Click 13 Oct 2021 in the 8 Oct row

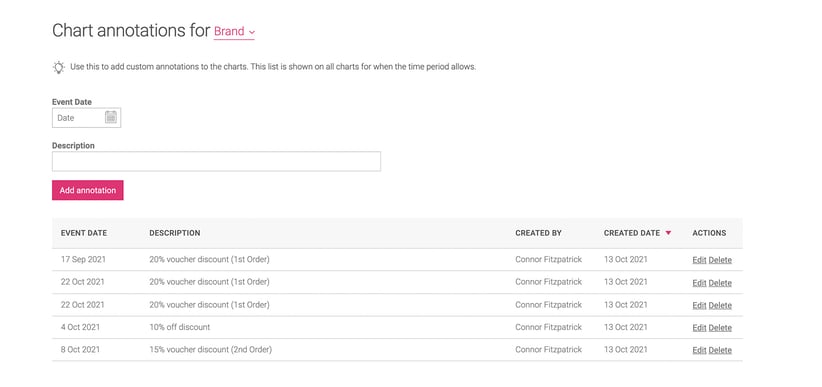[625, 349]
